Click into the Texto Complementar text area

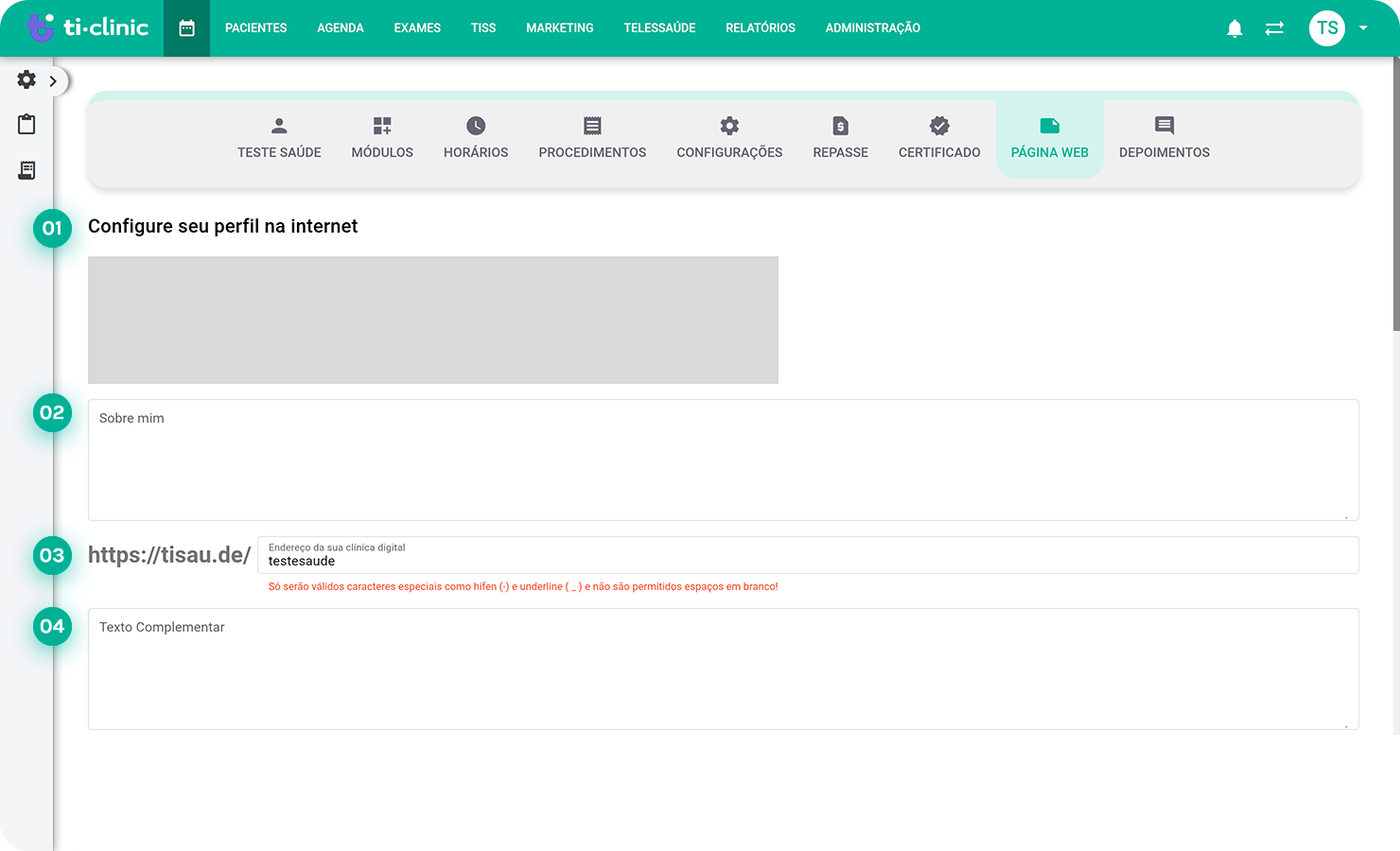pyautogui.click(x=724, y=669)
